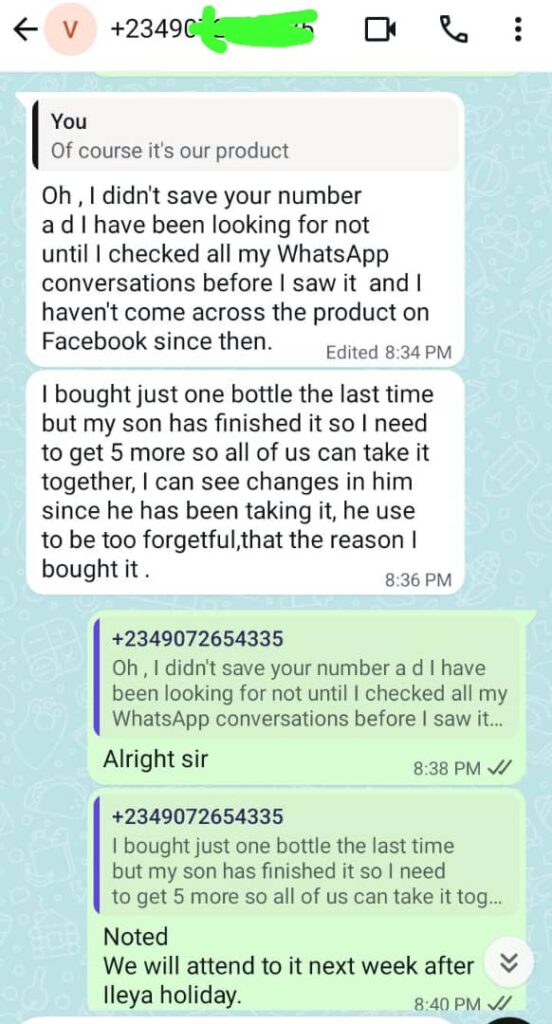This screenshot has height=1024, width=552.
Task: Tap the read-receipt ticks at 8:40 PM
Action: [x=498, y=1003]
